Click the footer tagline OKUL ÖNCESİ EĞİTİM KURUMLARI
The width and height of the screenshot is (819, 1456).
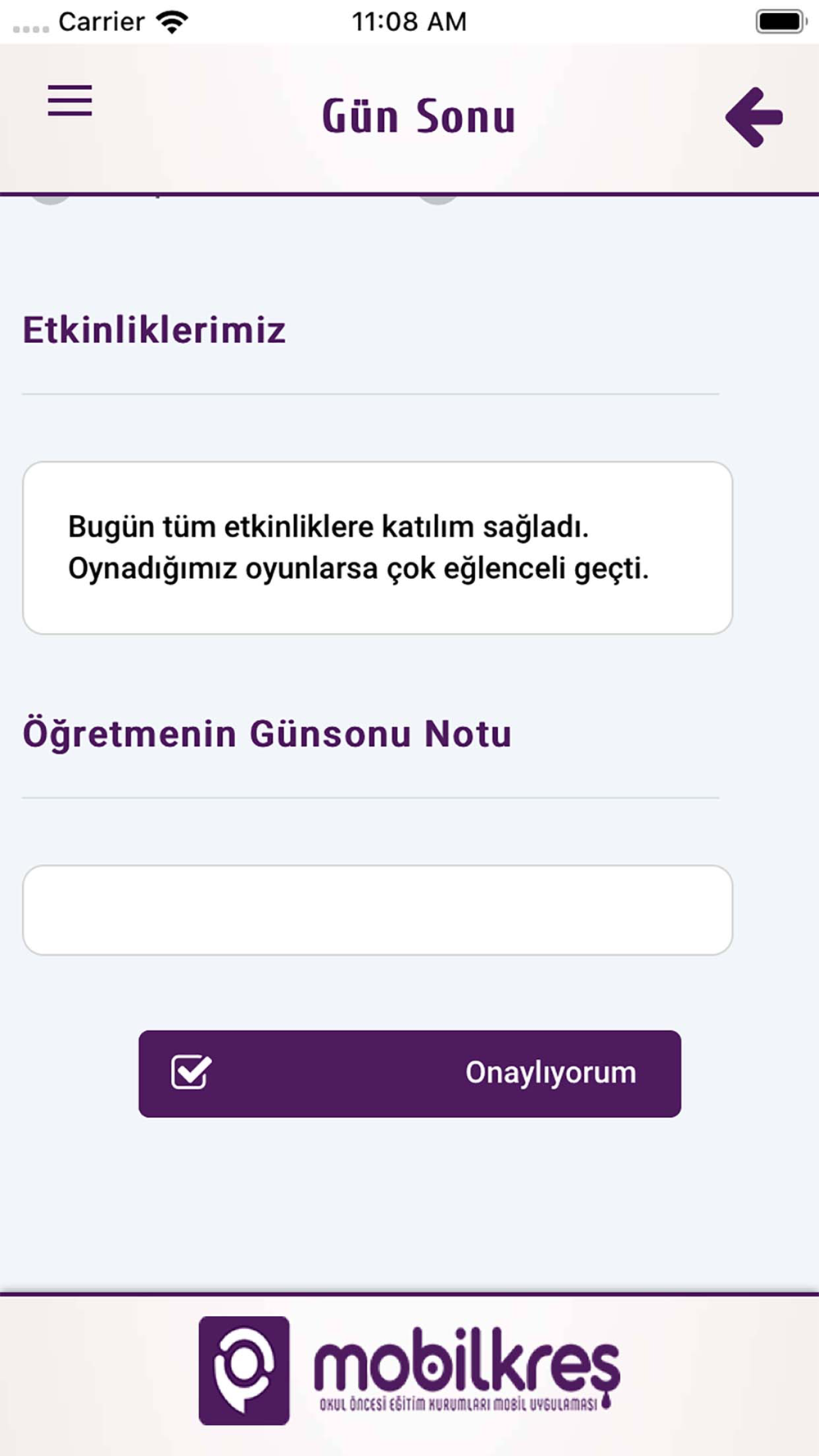click(459, 1404)
